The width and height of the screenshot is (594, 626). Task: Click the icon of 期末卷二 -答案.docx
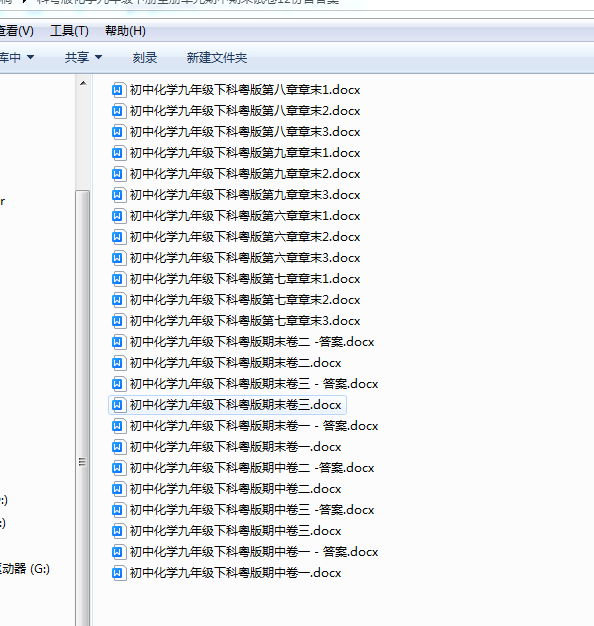(117, 342)
